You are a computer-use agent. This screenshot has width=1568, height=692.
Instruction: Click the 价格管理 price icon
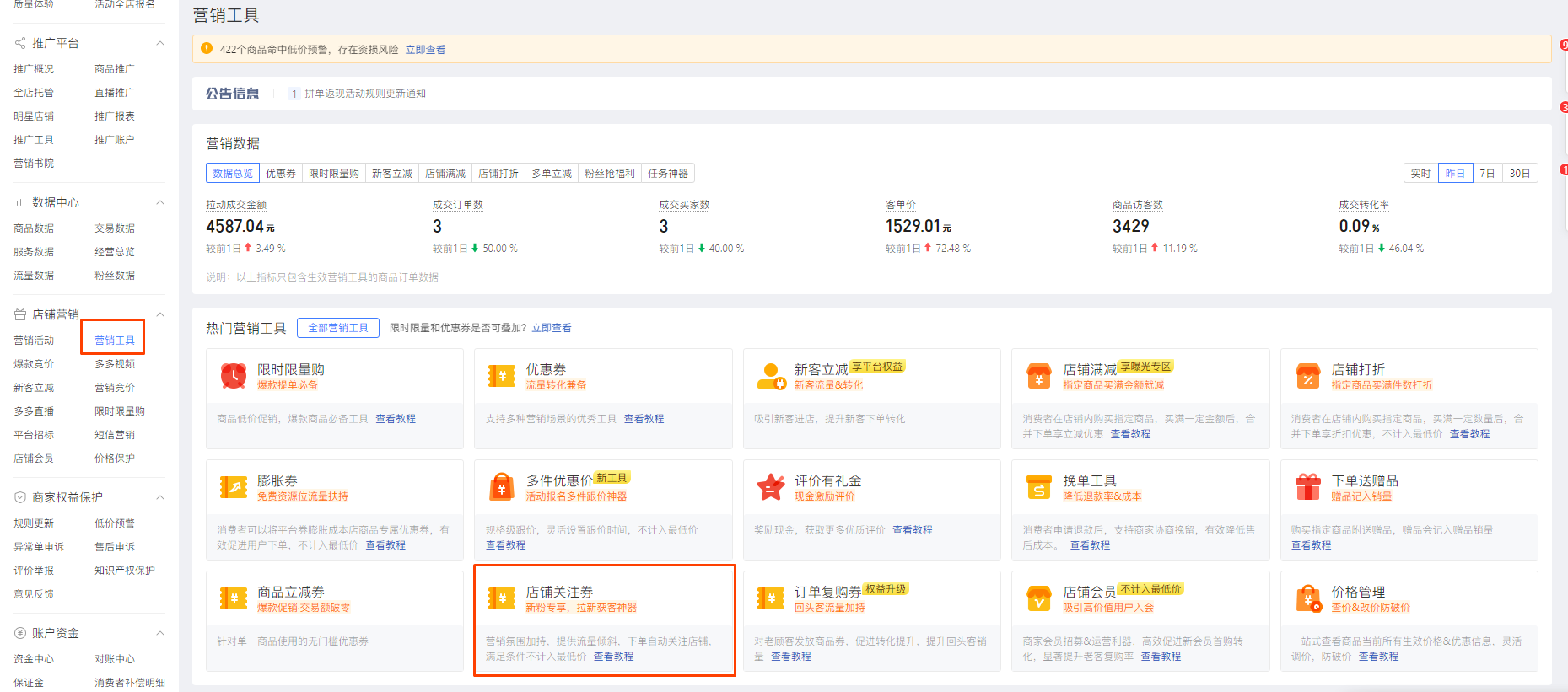[x=1307, y=598]
